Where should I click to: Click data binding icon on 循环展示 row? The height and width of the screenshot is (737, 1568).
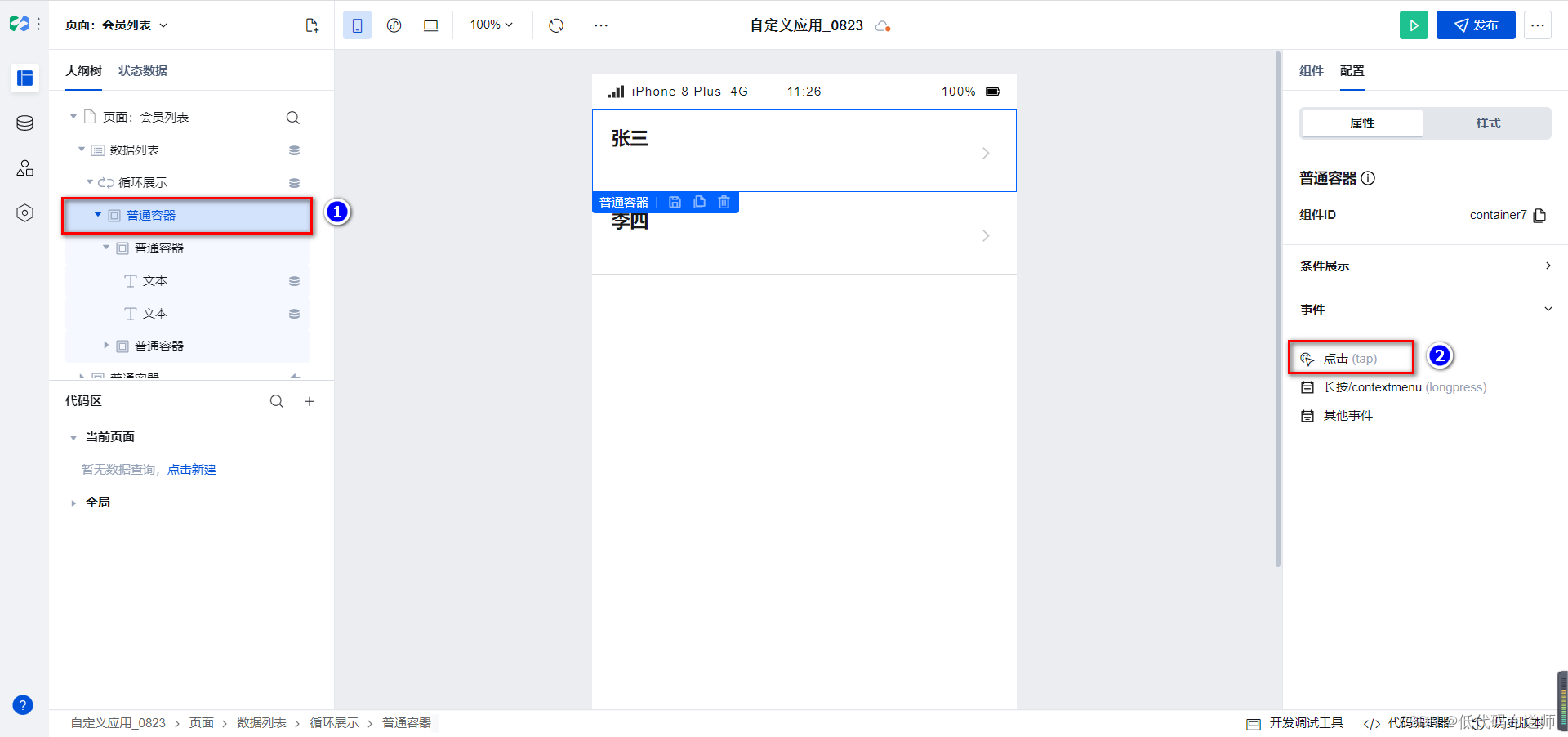295,183
